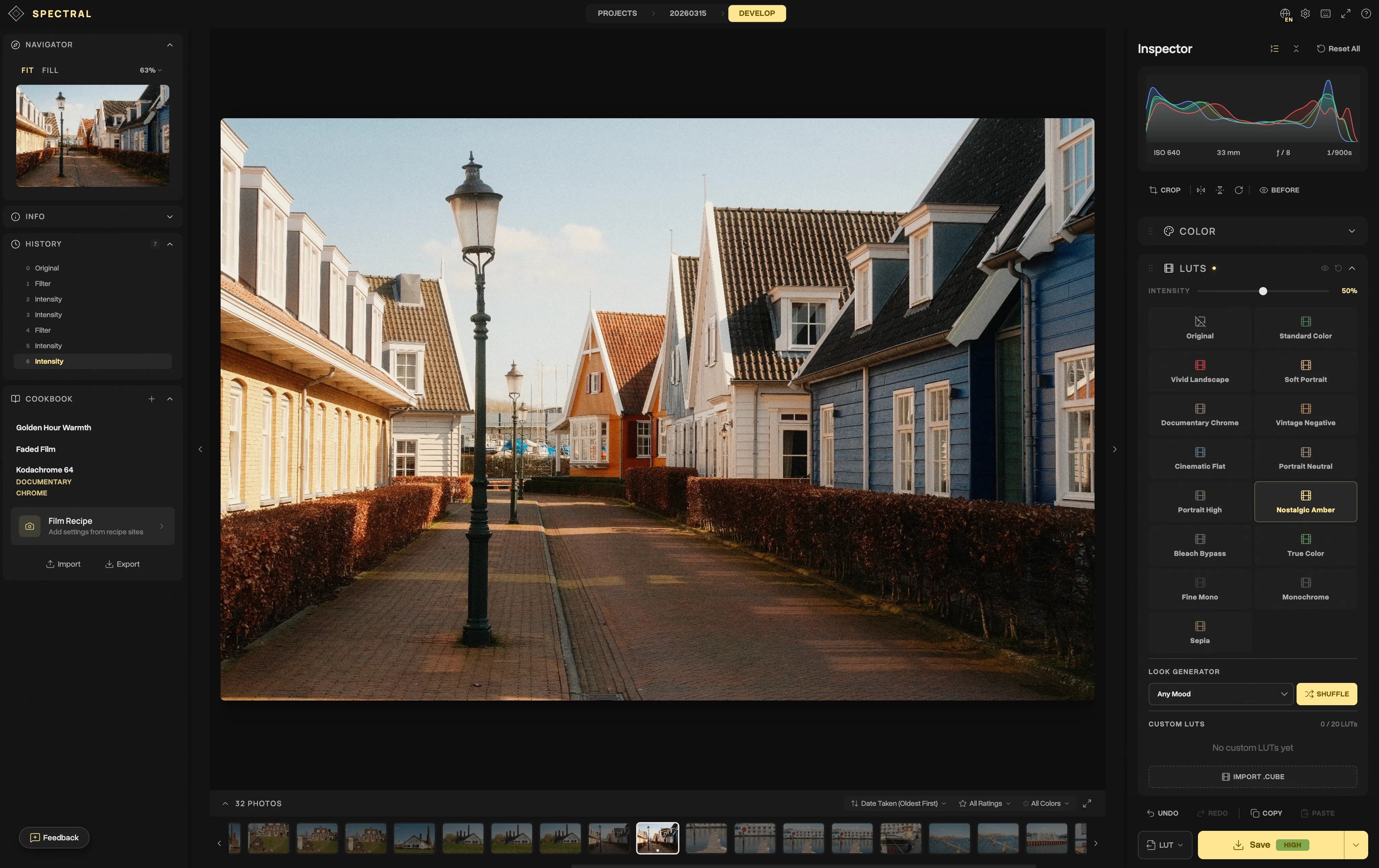Import a .CUBE custom LUT file
This screenshot has height=868, width=1379.
tap(1252, 776)
